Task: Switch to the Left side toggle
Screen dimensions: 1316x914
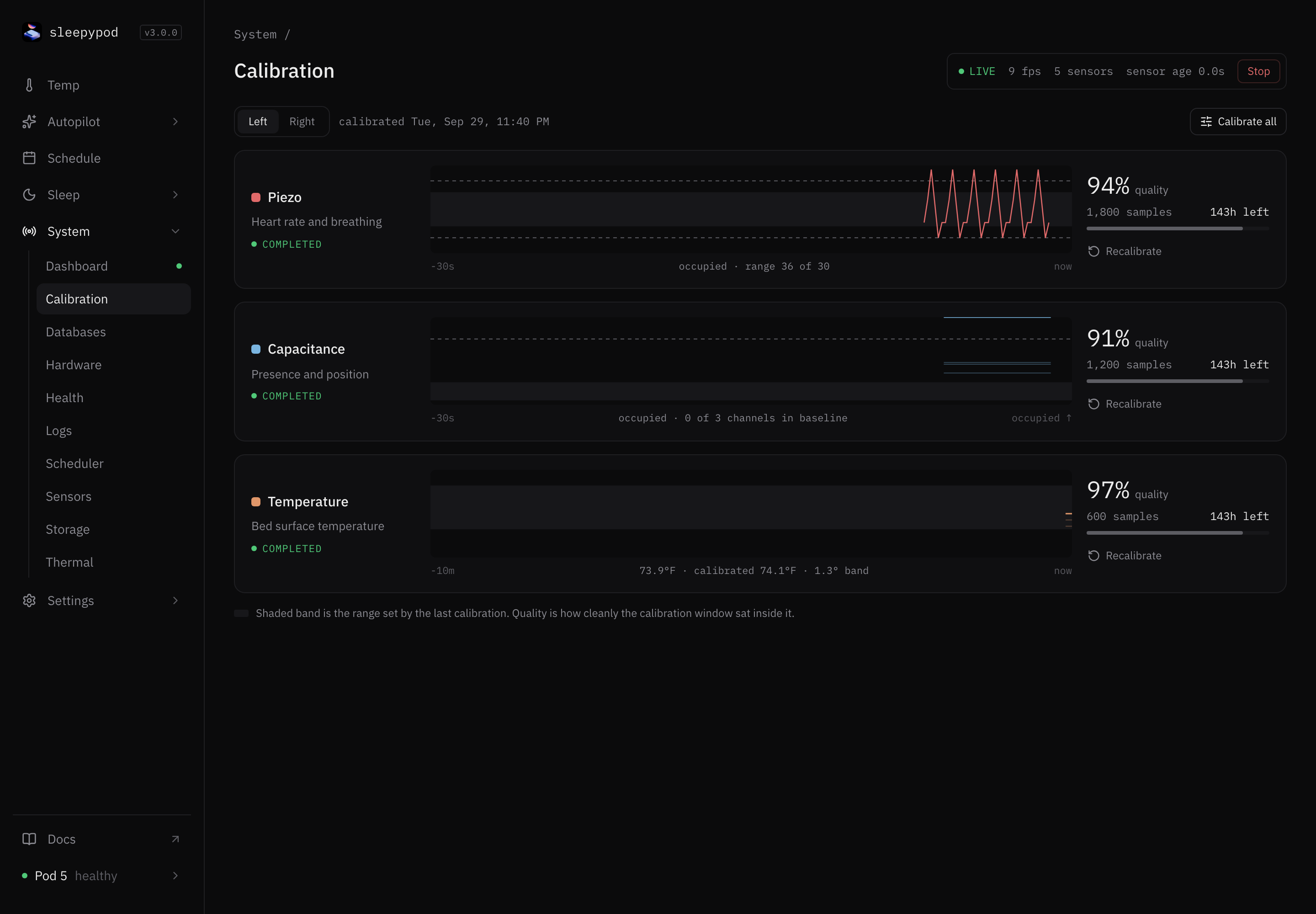Action: pyautogui.click(x=258, y=122)
